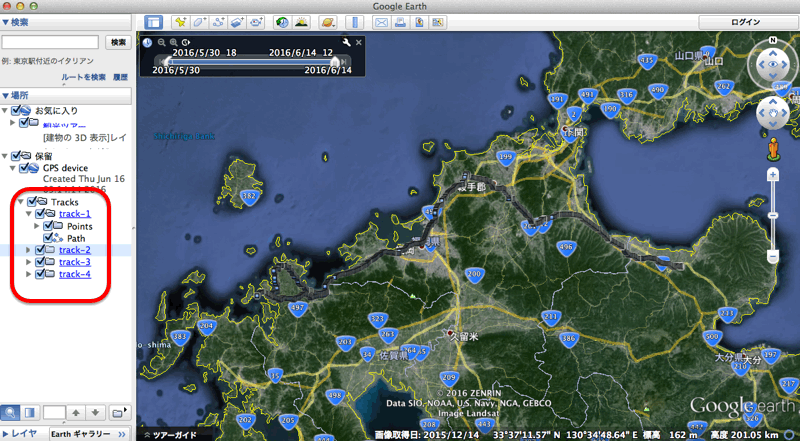Expand the track-4 folder
800x441 pixels.
29,274
